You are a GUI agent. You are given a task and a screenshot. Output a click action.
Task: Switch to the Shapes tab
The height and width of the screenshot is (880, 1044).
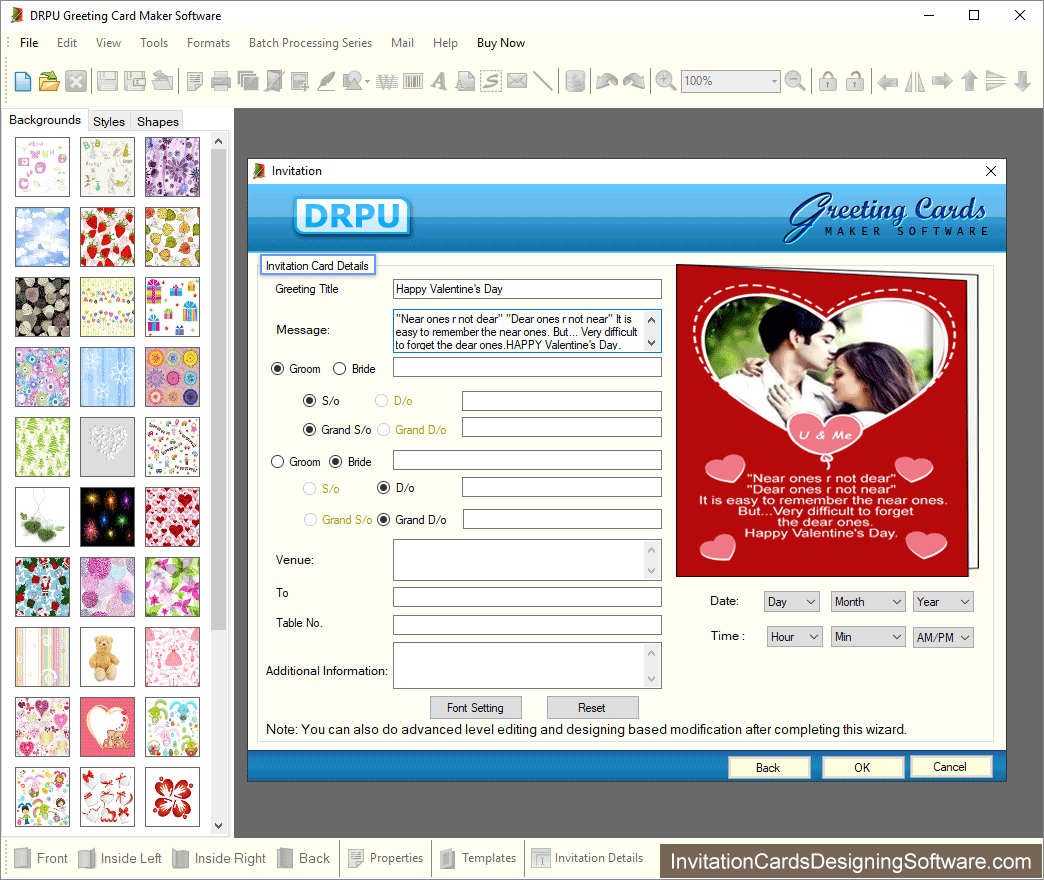(x=158, y=121)
